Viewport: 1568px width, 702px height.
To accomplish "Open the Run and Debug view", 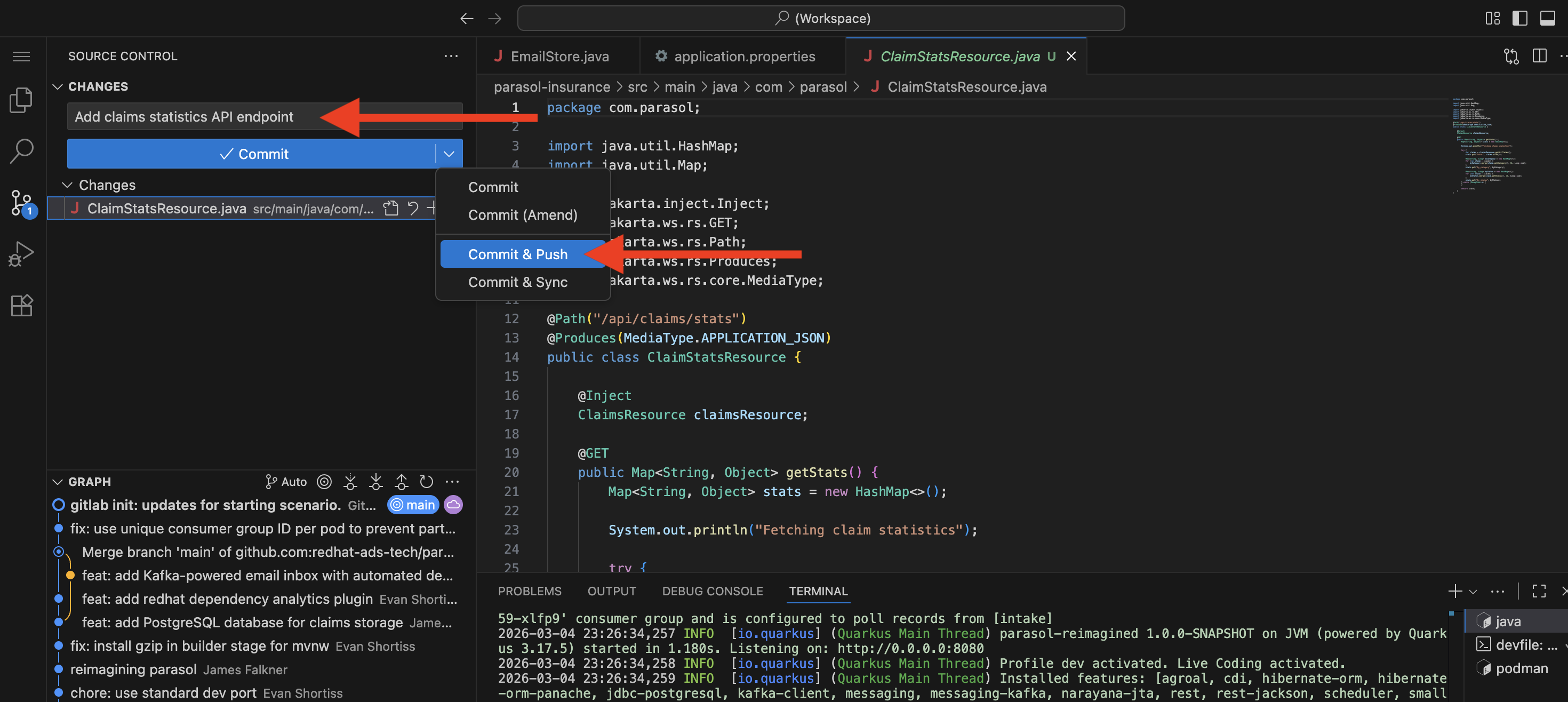I will click(21, 253).
